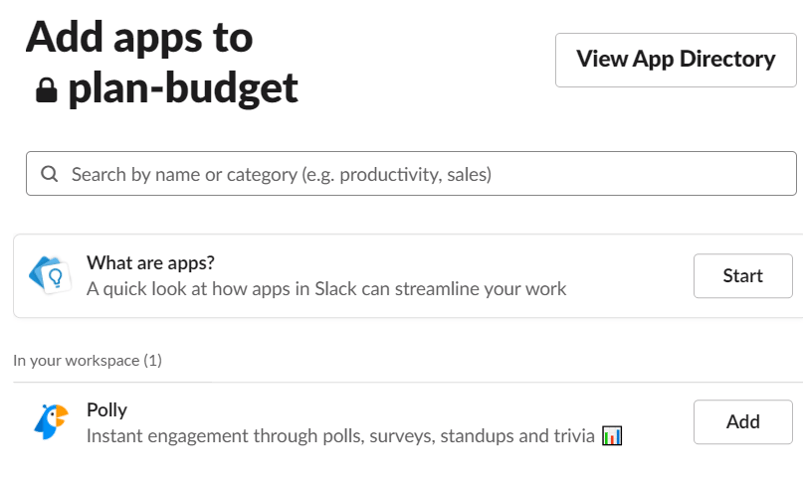The width and height of the screenshot is (803, 482).
Task: Click the magnifier icon in the search box
Action: [x=49, y=174]
